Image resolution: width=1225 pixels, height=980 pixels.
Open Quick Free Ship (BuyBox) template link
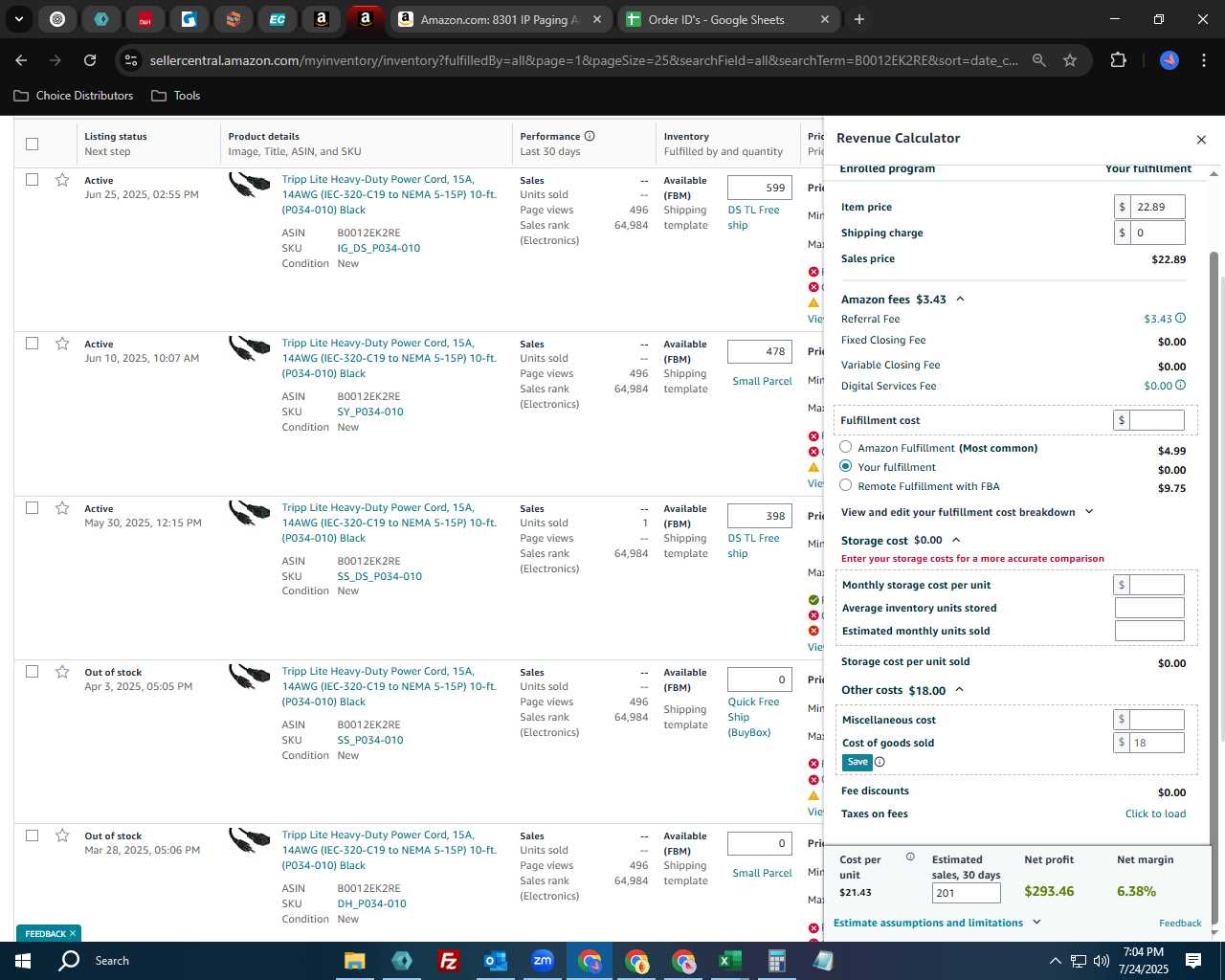point(753,717)
